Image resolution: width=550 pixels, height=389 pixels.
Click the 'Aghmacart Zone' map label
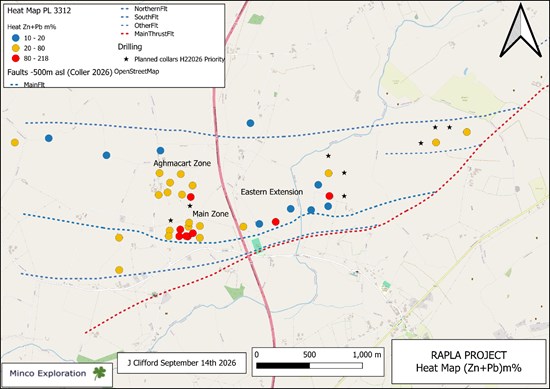click(x=182, y=163)
